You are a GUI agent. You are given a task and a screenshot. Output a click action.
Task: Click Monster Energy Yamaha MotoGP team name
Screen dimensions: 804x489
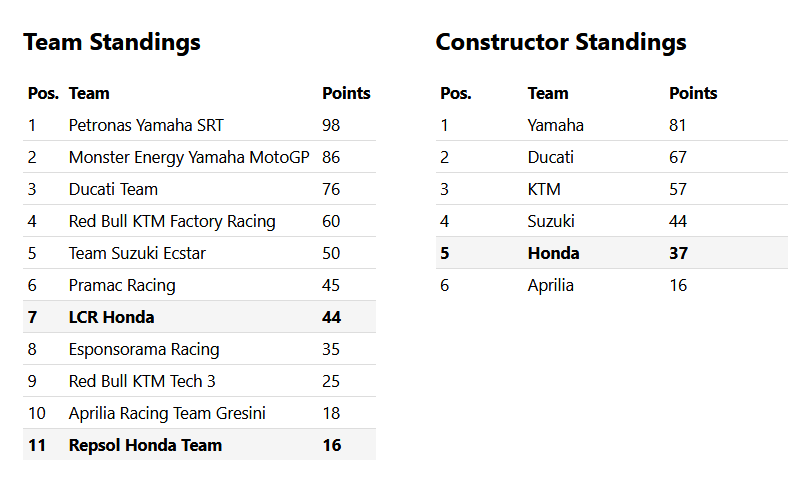189,157
